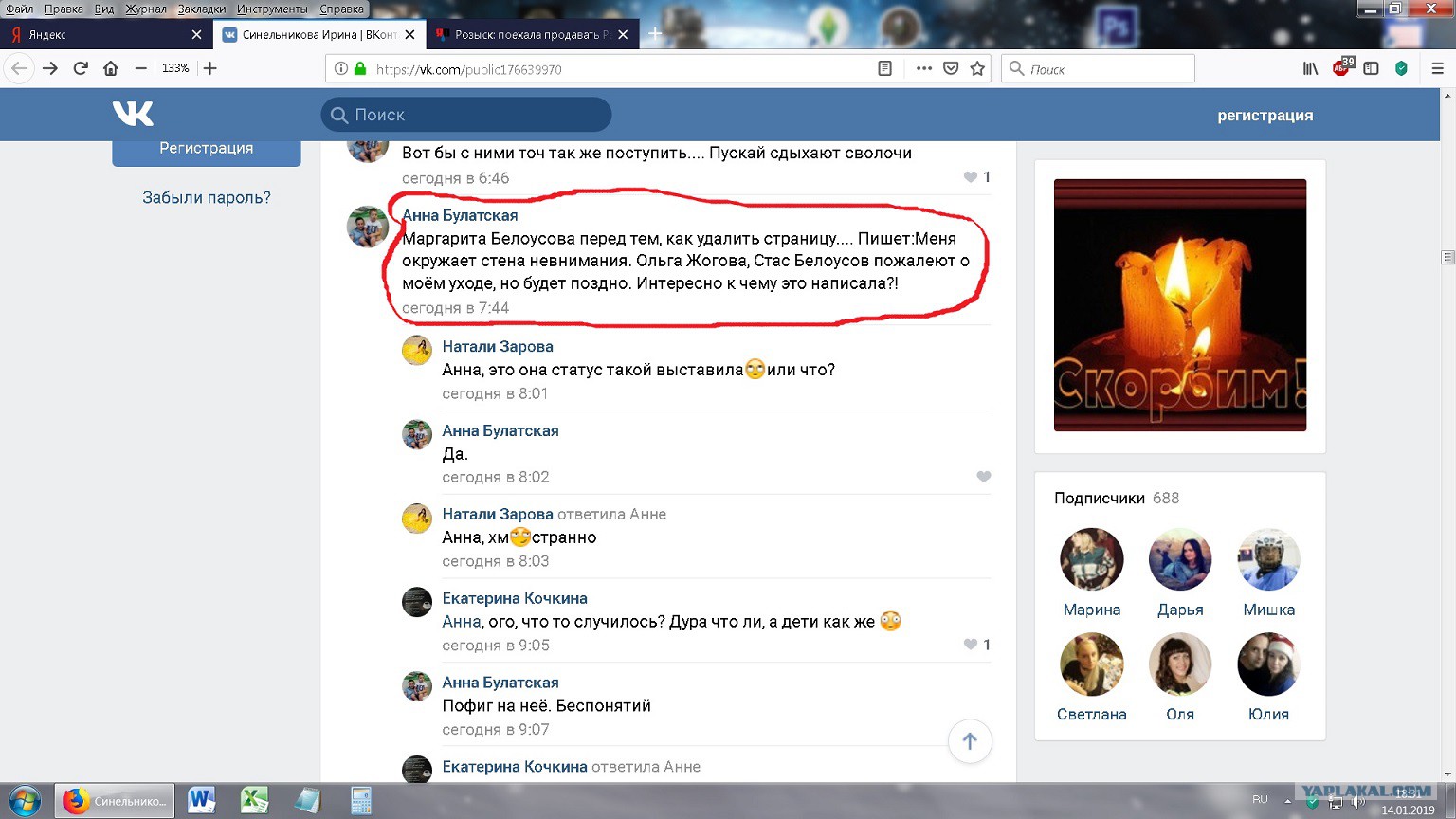Open the Файл menu
This screenshot has height=819, width=1456.
point(19,9)
